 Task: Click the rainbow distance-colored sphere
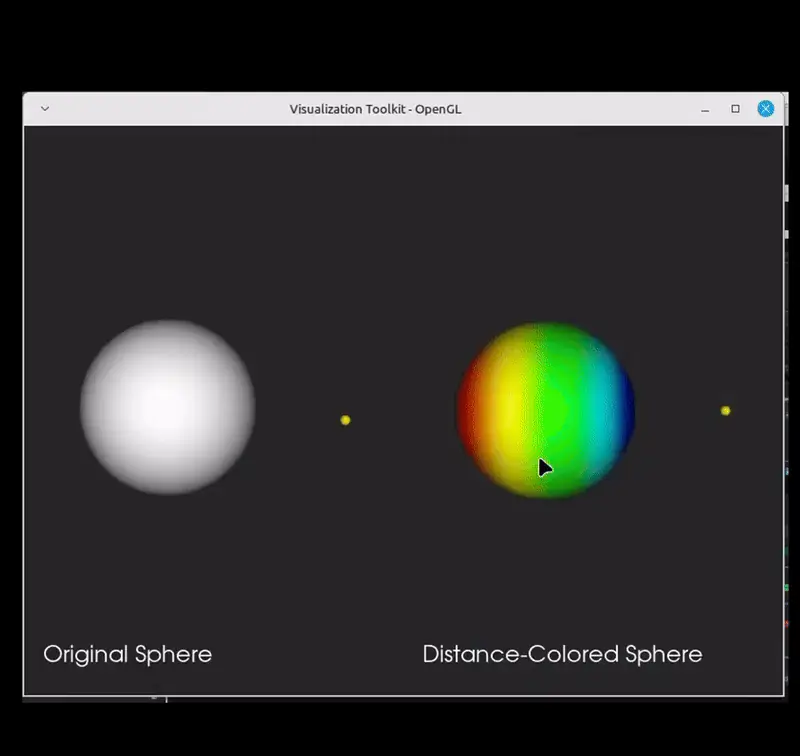[x=546, y=410]
